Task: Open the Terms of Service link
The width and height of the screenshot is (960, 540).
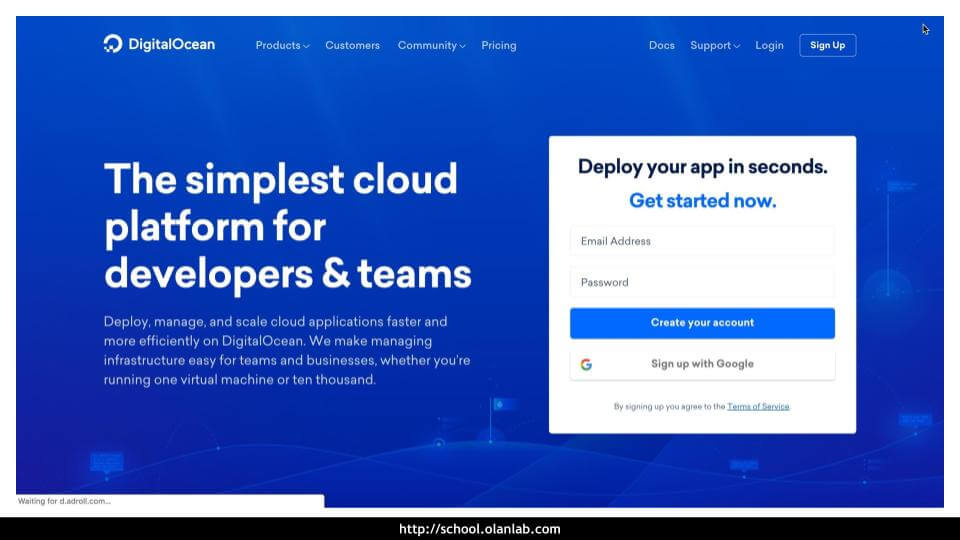Action: (758, 407)
